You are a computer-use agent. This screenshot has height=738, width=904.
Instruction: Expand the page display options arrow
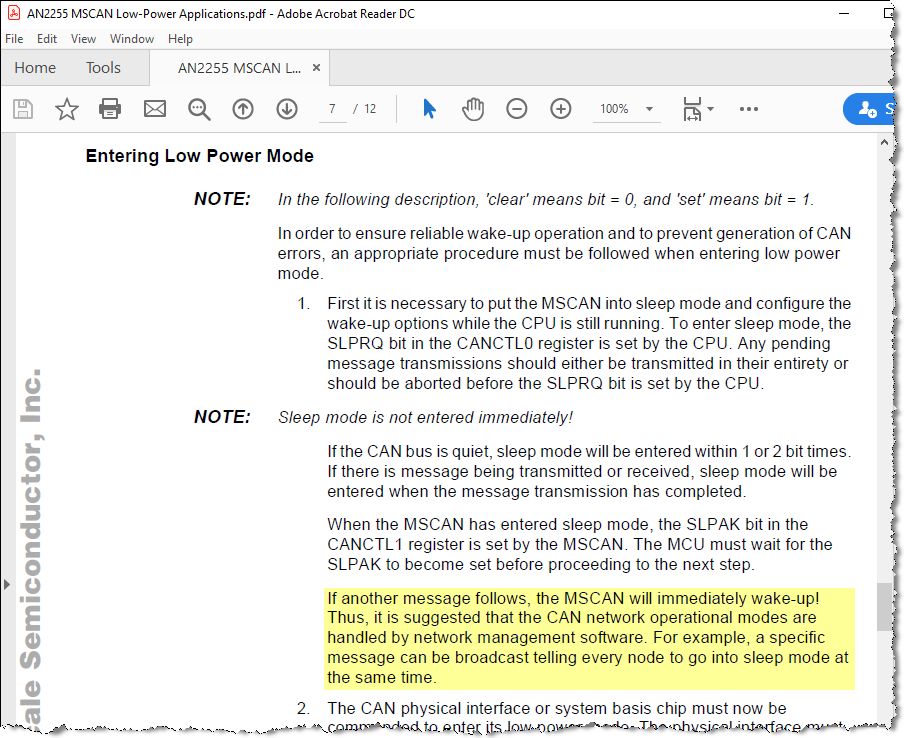point(710,109)
